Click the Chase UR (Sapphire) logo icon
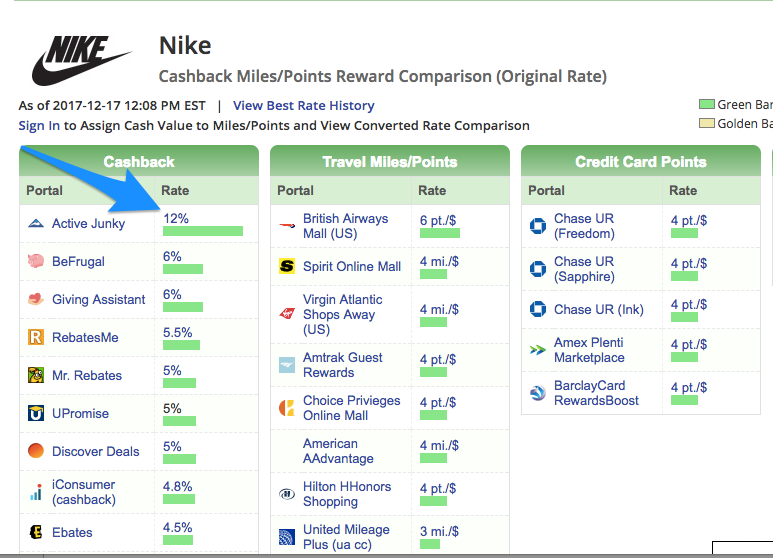This screenshot has height=558, width=773. click(x=538, y=269)
